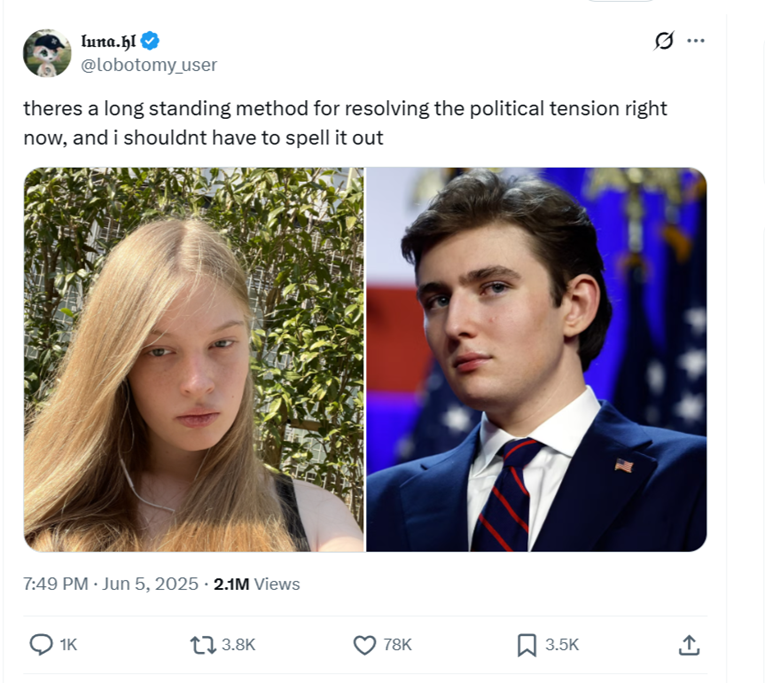Click the luna.hl display name

point(107,41)
